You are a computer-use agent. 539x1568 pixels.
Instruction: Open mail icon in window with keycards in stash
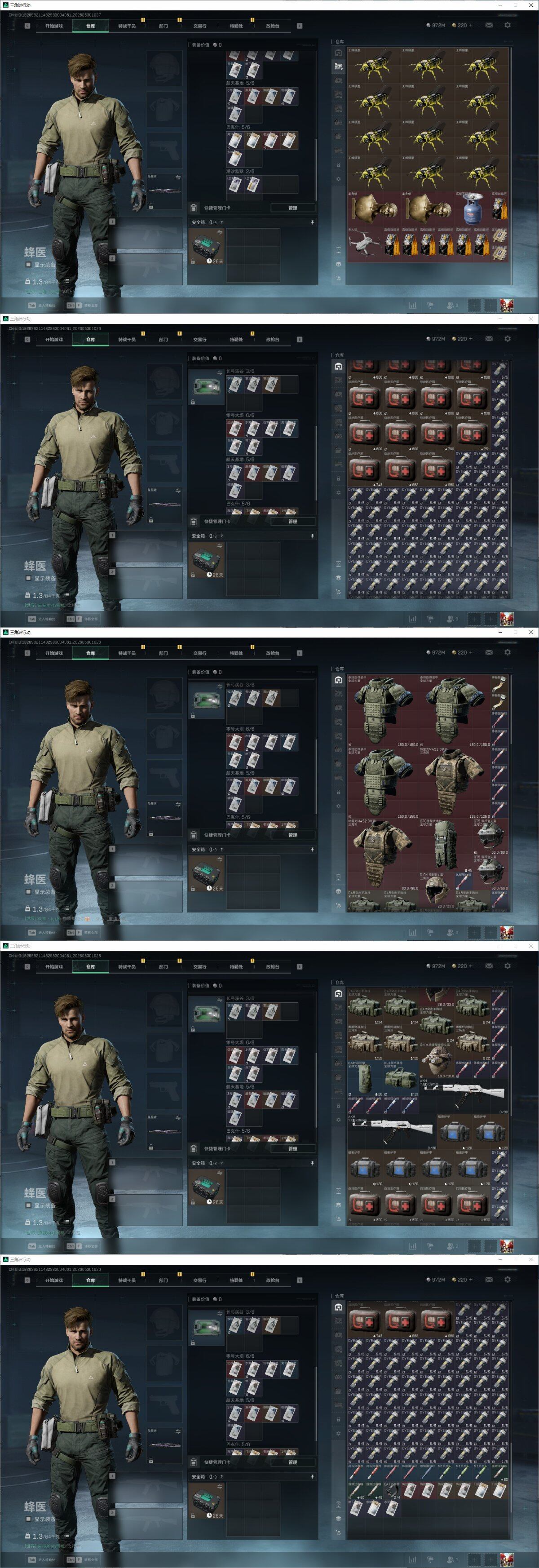coord(489,1279)
